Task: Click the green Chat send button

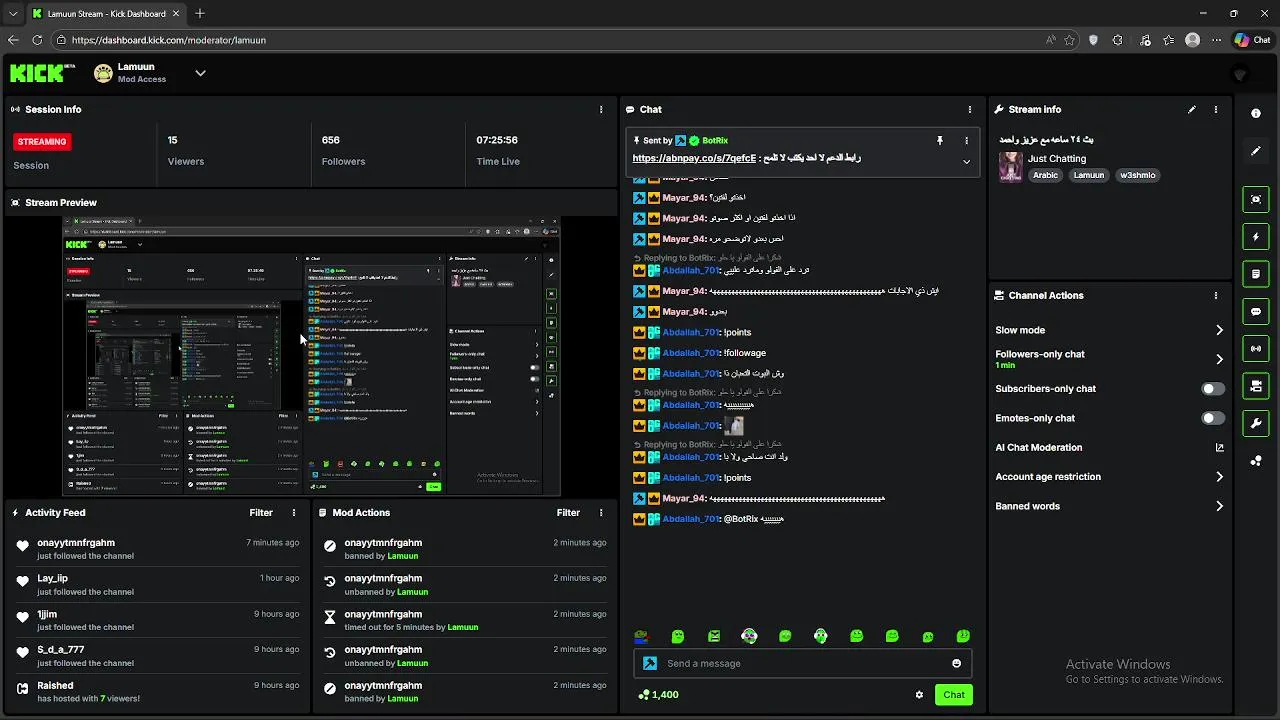Action: click(x=954, y=695)
